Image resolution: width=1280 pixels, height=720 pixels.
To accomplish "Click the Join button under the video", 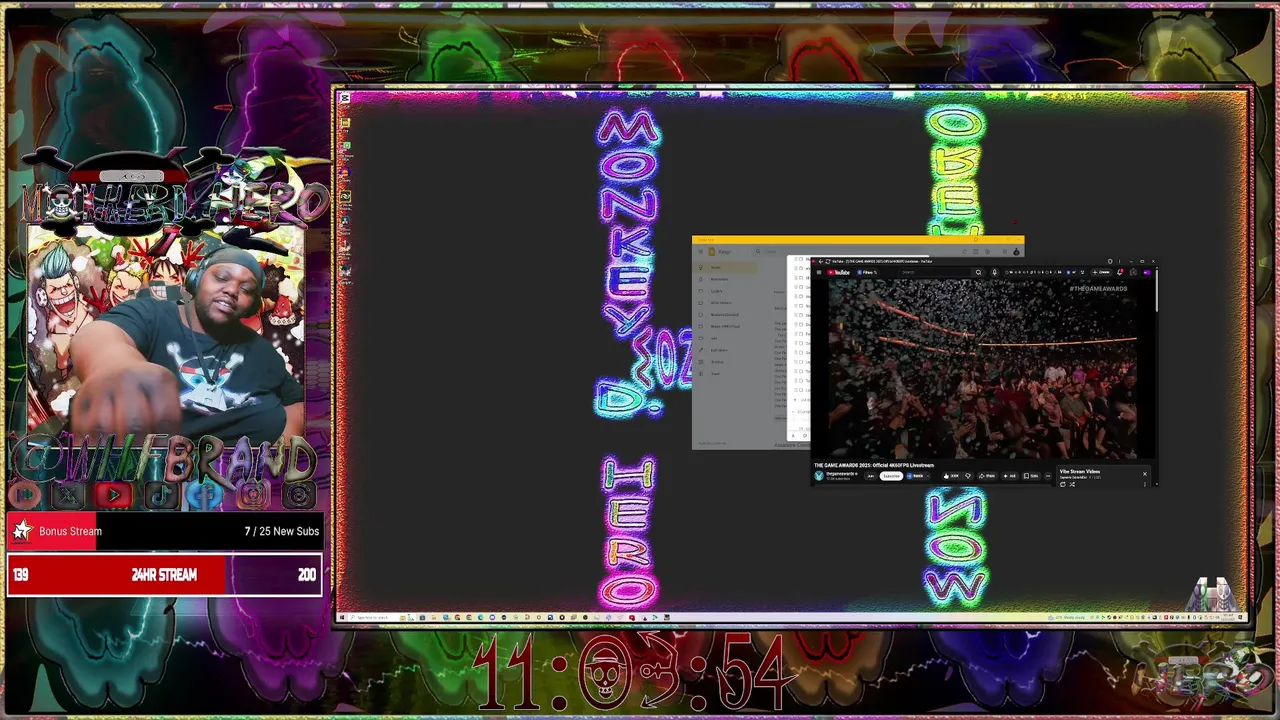I will pyautogui.click(x=870, y=476).
